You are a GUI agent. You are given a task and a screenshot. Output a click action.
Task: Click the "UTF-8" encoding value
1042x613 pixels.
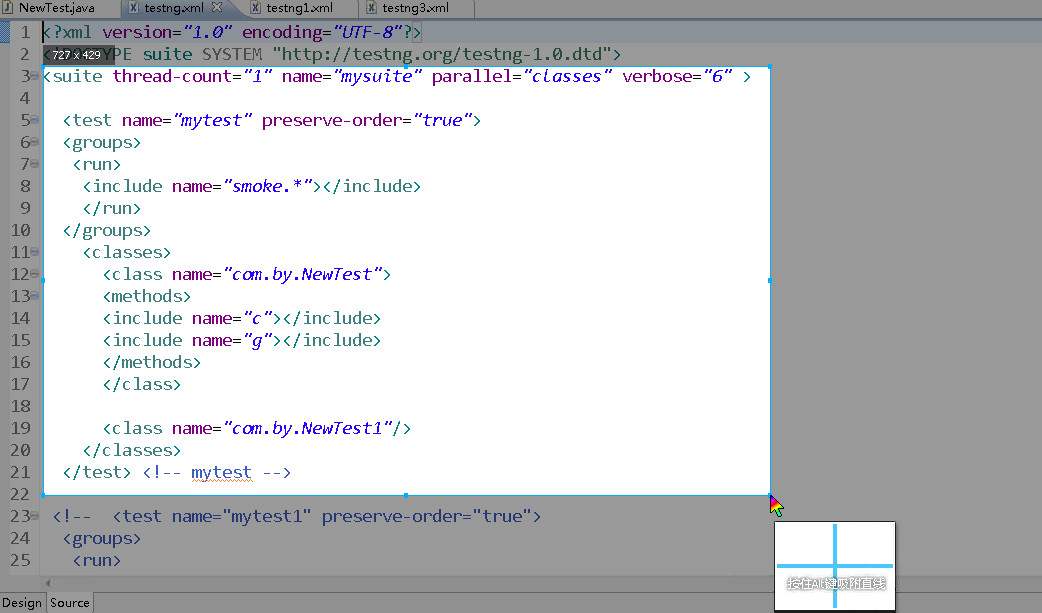(x=367, y=32)
